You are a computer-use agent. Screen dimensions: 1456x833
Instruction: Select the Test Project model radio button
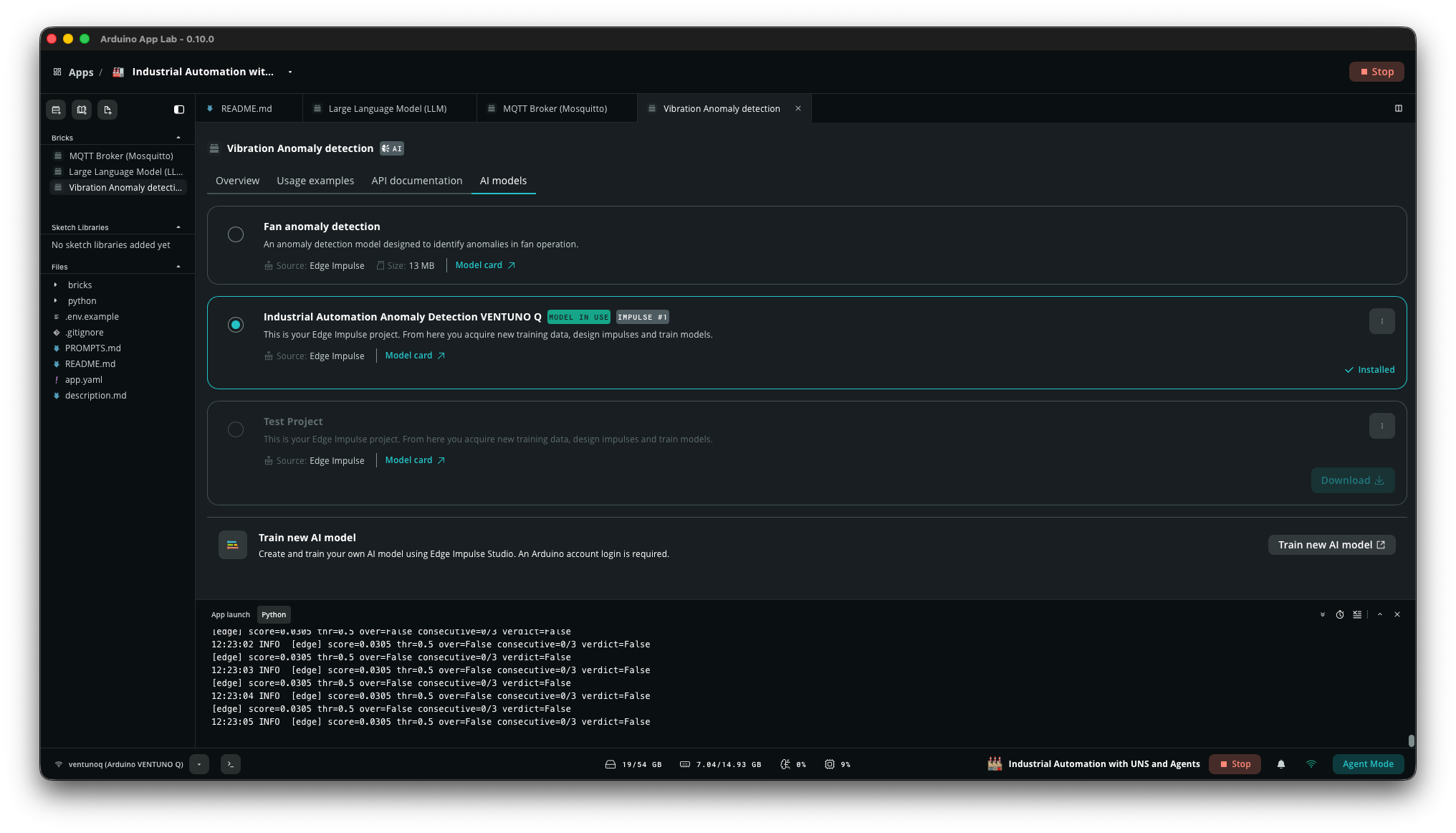point(236,429)
